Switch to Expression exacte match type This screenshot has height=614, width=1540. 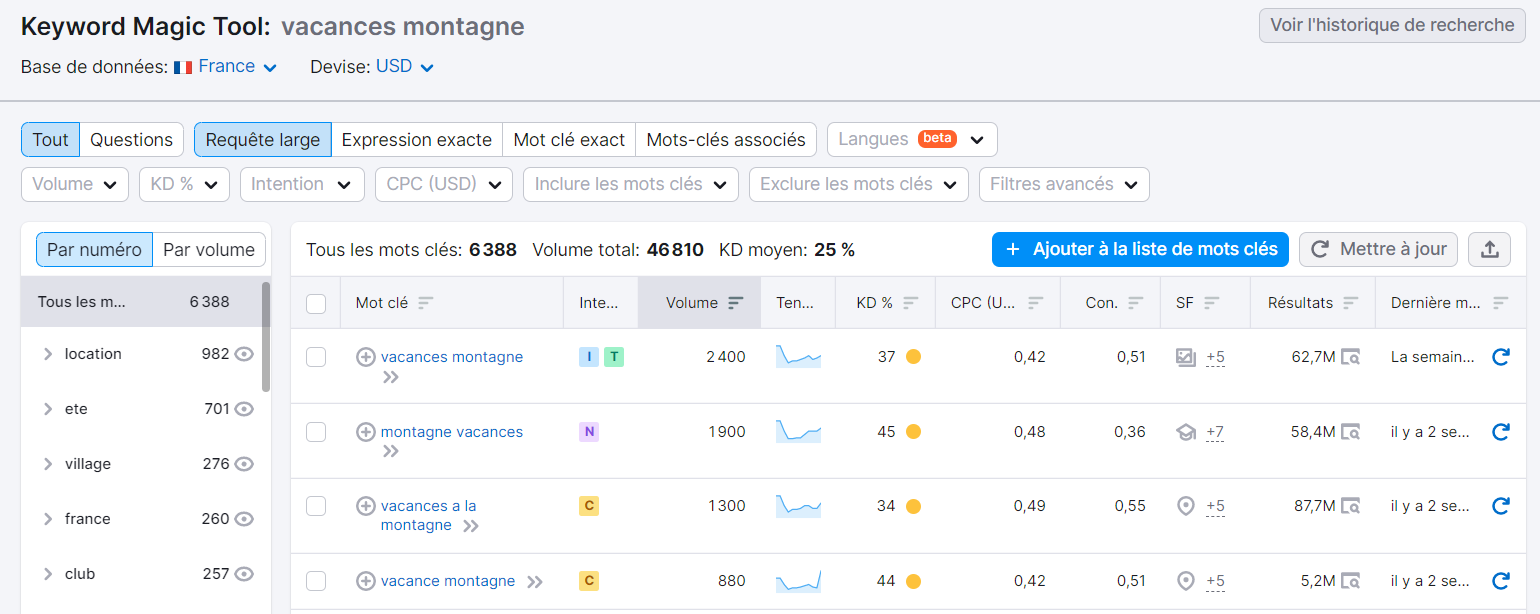pyautogui.click(x=417, y=140)
